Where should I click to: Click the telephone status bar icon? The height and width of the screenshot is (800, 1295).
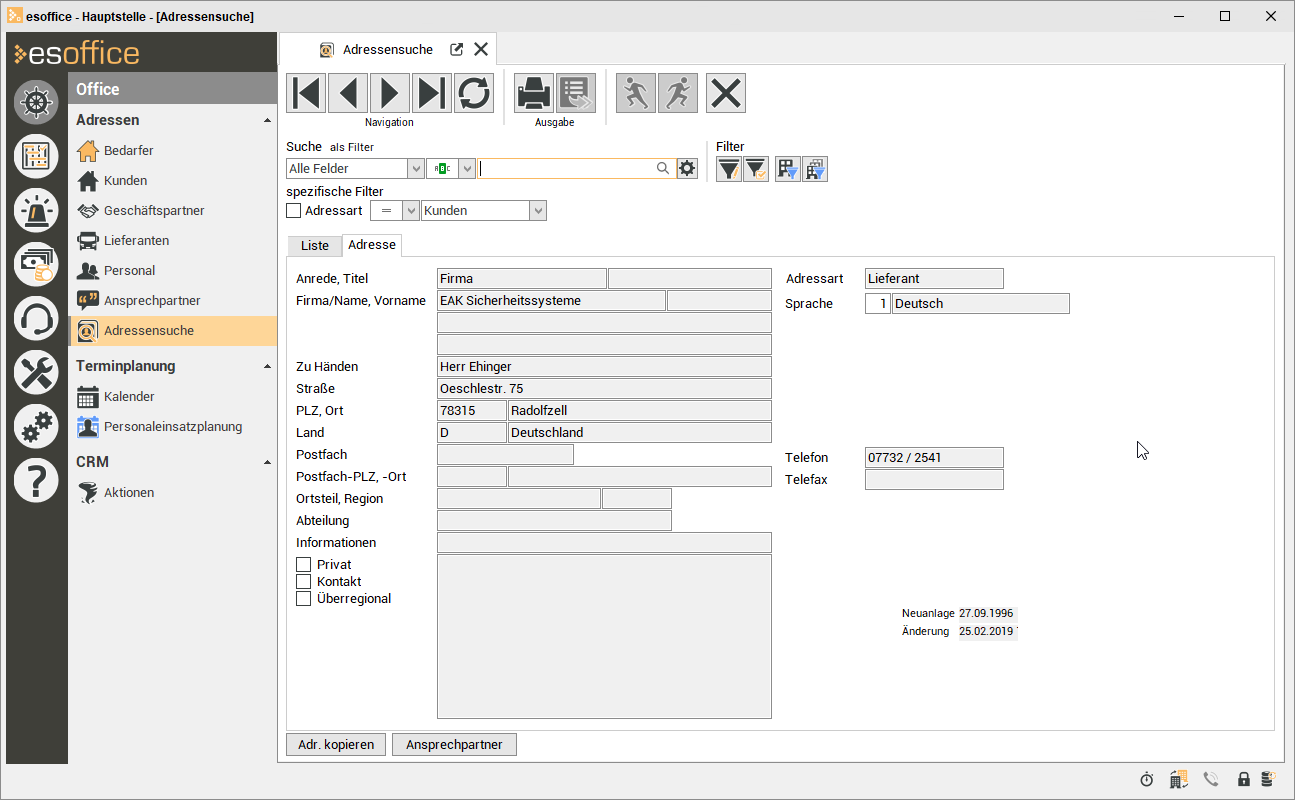pos(1211,779)
